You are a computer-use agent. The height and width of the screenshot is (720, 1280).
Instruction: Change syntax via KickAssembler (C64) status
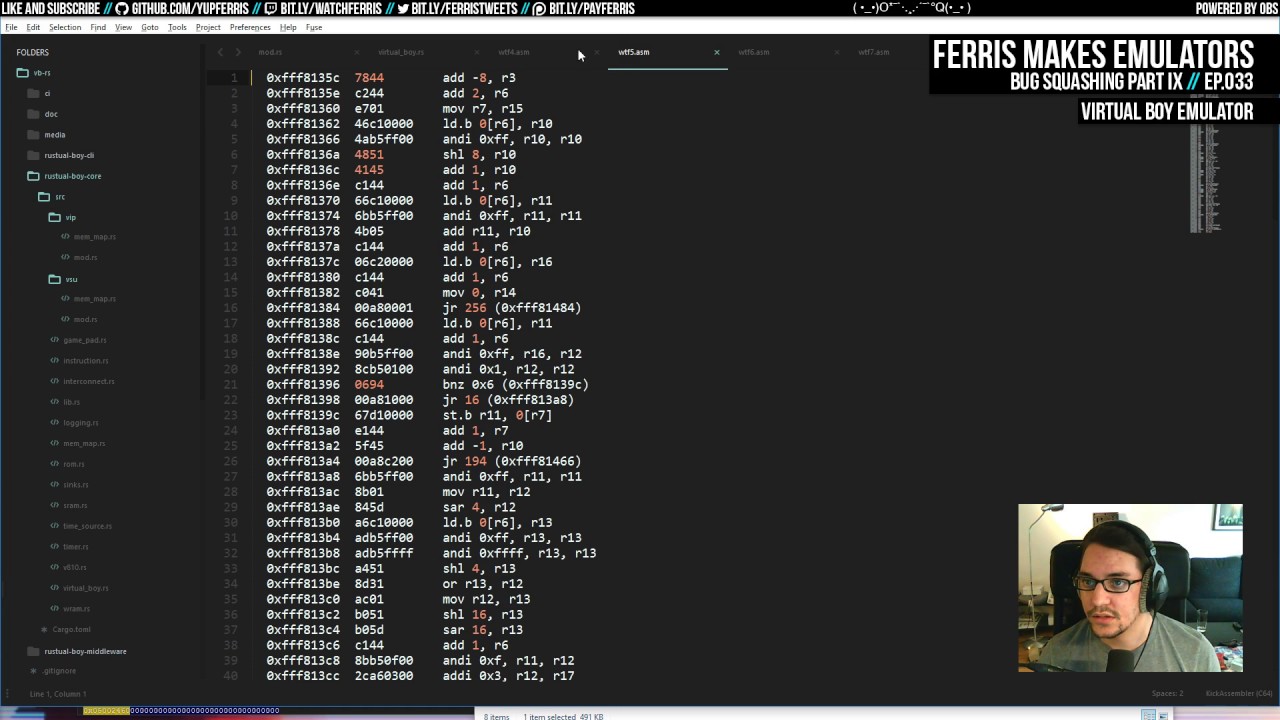1239,693
